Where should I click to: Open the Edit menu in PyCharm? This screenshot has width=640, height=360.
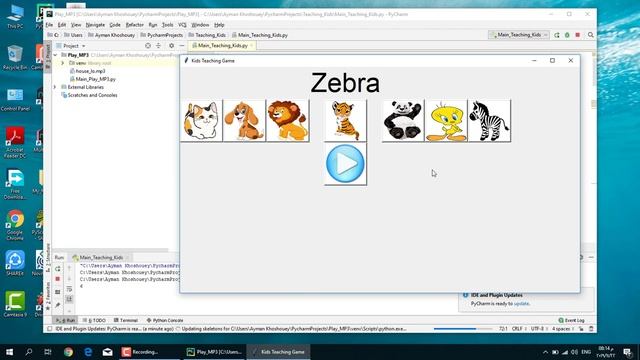62,25
